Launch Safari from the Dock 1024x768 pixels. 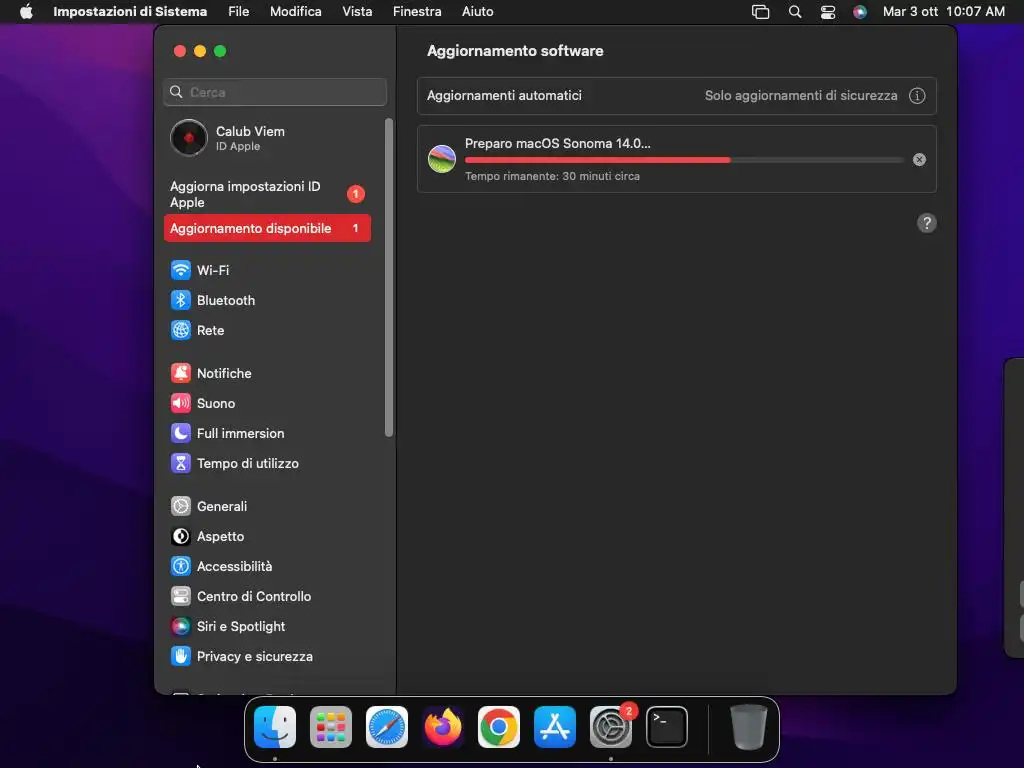click(x=387, y=727)
